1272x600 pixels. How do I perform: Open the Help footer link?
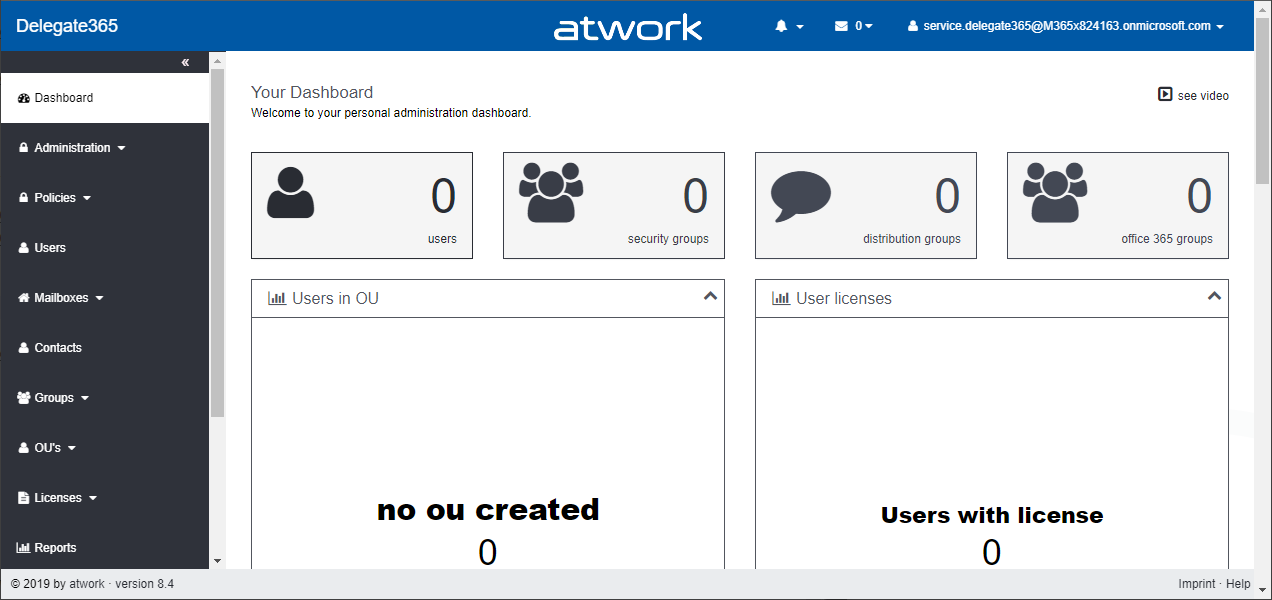pyautogui.click(x=1238, y=584)
